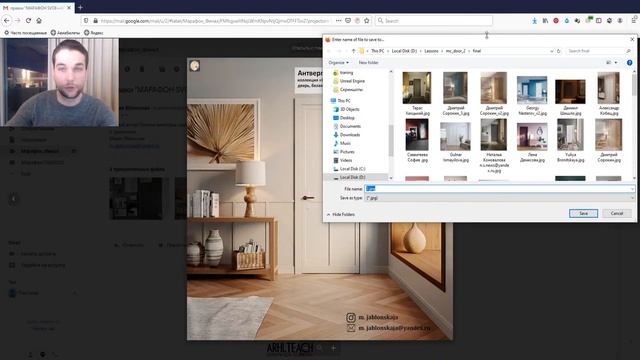Refresh the folder in save dialog

point(559,51)
